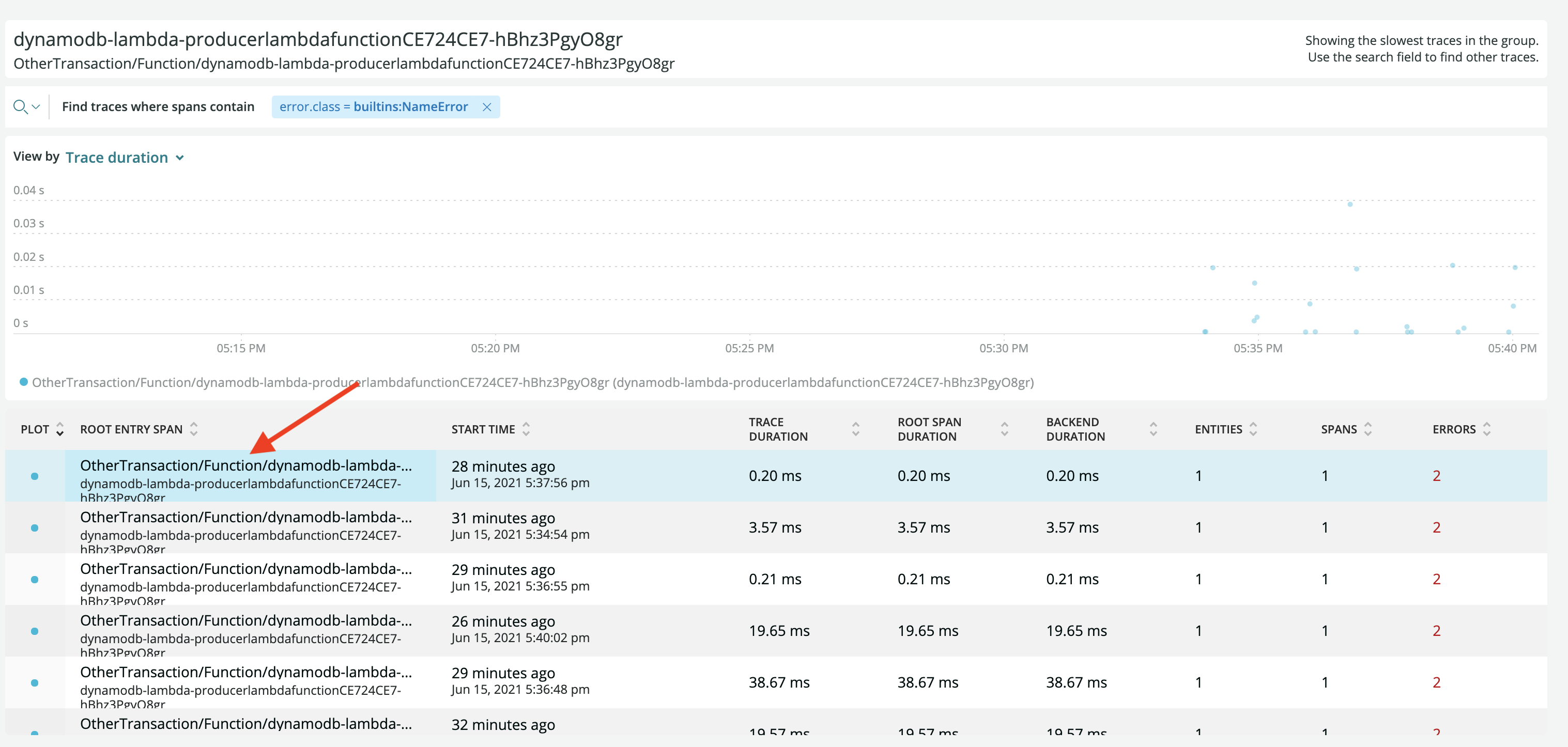Image resolution: width=1568 pixels, height=747 pixels.
Task: Click the errors count in 0.20 ms row
Action: click(1437, 476)
